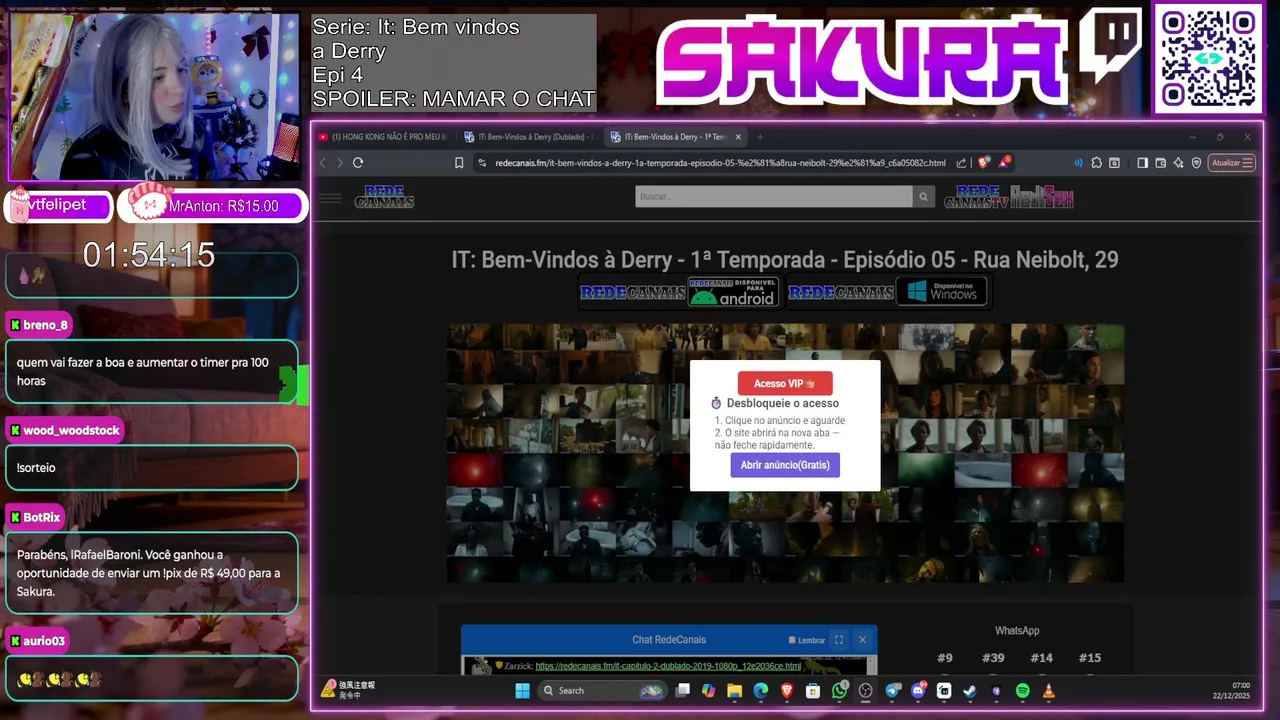Click the Atualizar update button
The width and height of the screenshot is (1280, 720).
(x=1225, y=163)
